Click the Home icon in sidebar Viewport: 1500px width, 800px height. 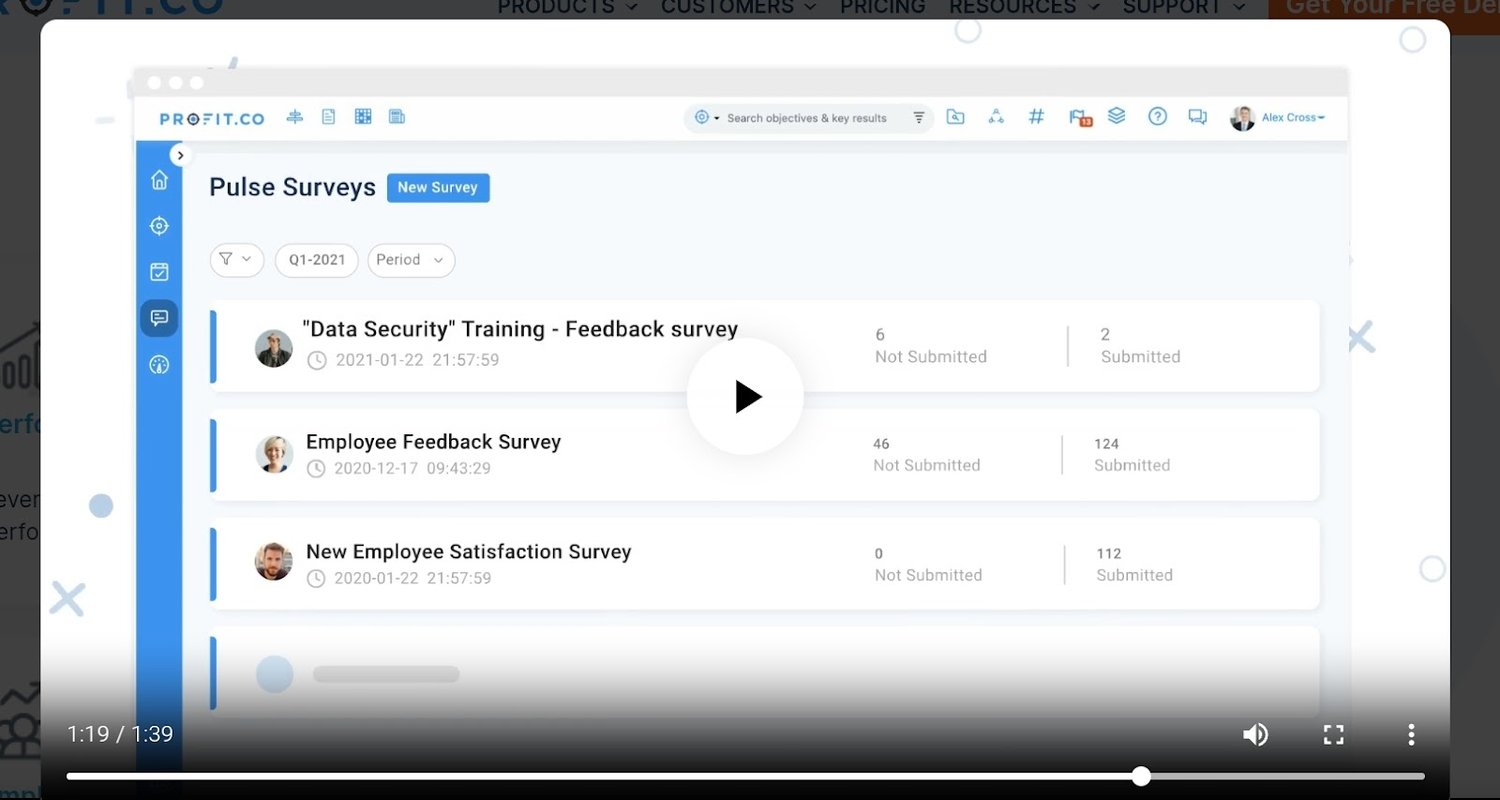(159, 180)
